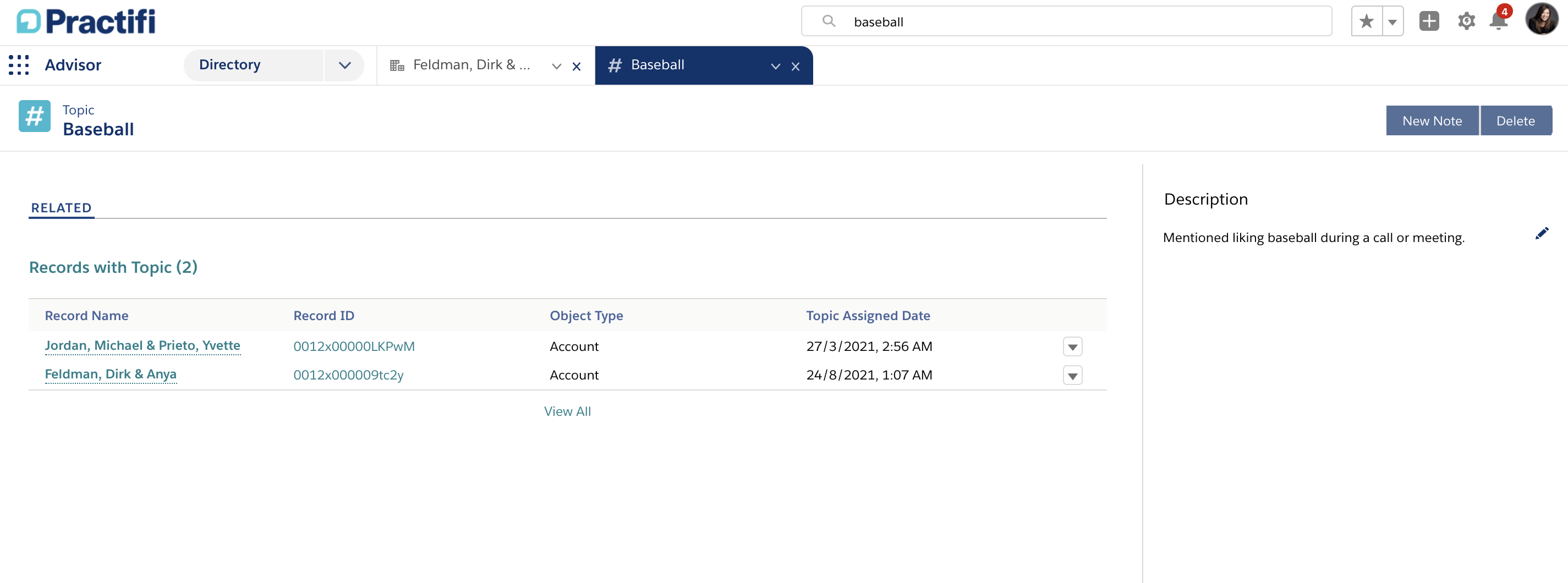1568x583 pixels.
Task: Click View All link
Action: pyautogui.click(x=567, y=411)
